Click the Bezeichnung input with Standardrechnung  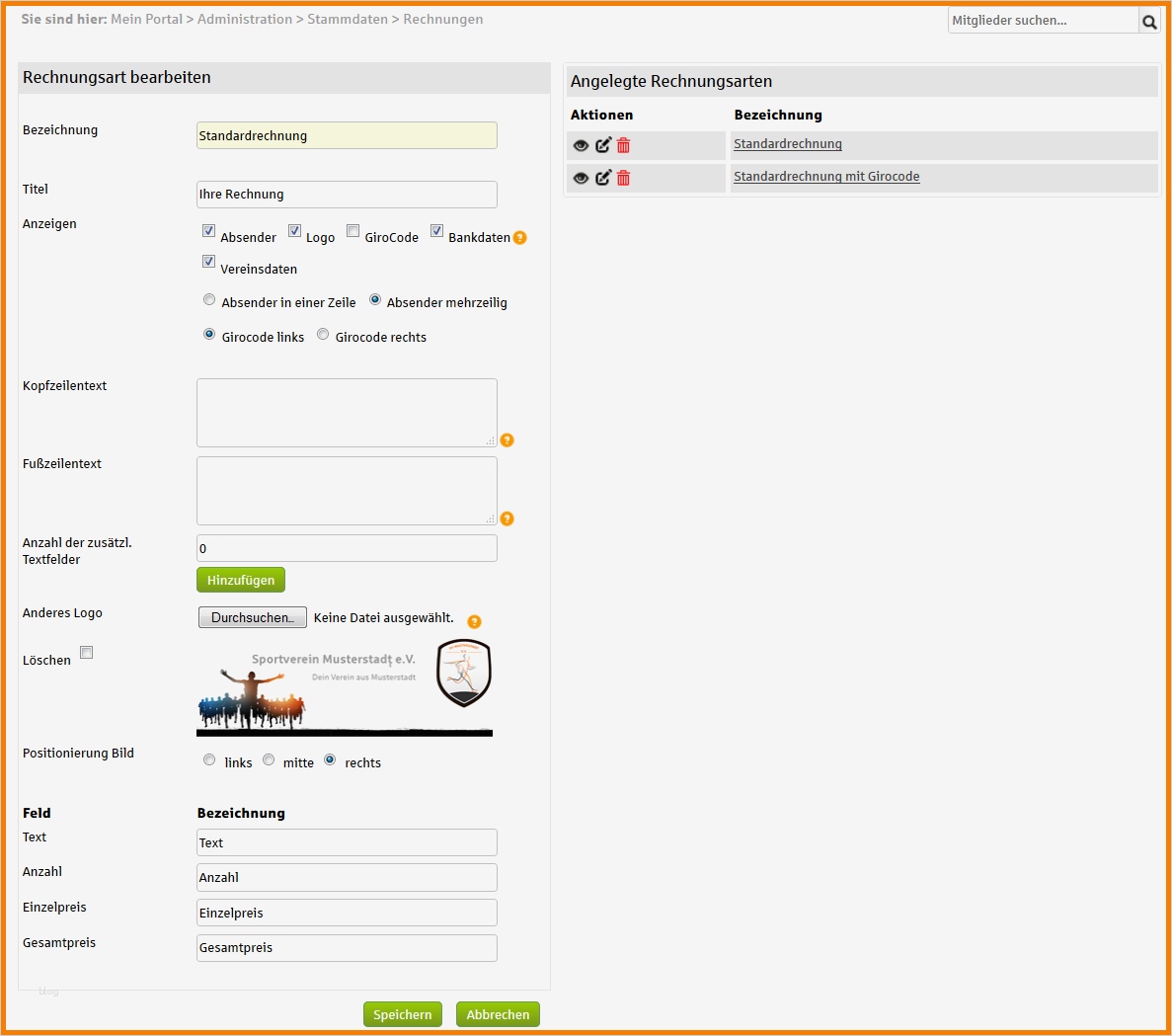coord(347,135)
